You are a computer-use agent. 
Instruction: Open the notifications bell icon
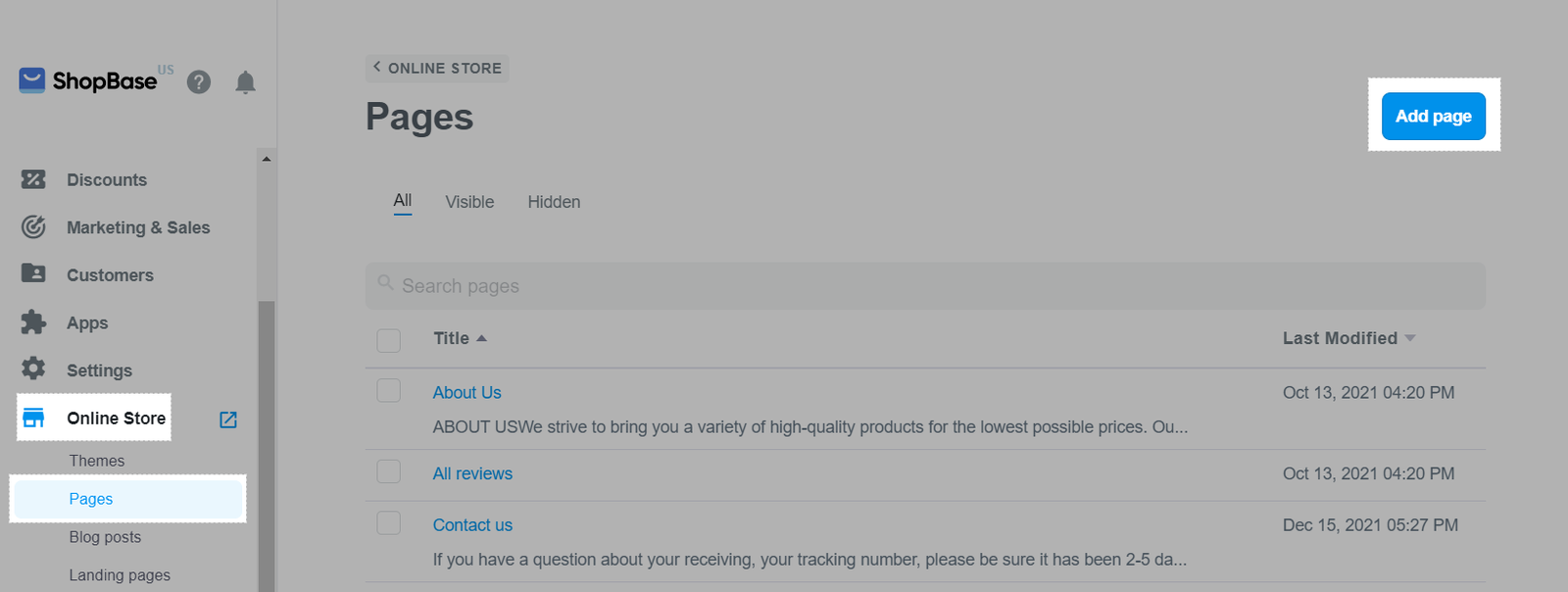[246, 82]
